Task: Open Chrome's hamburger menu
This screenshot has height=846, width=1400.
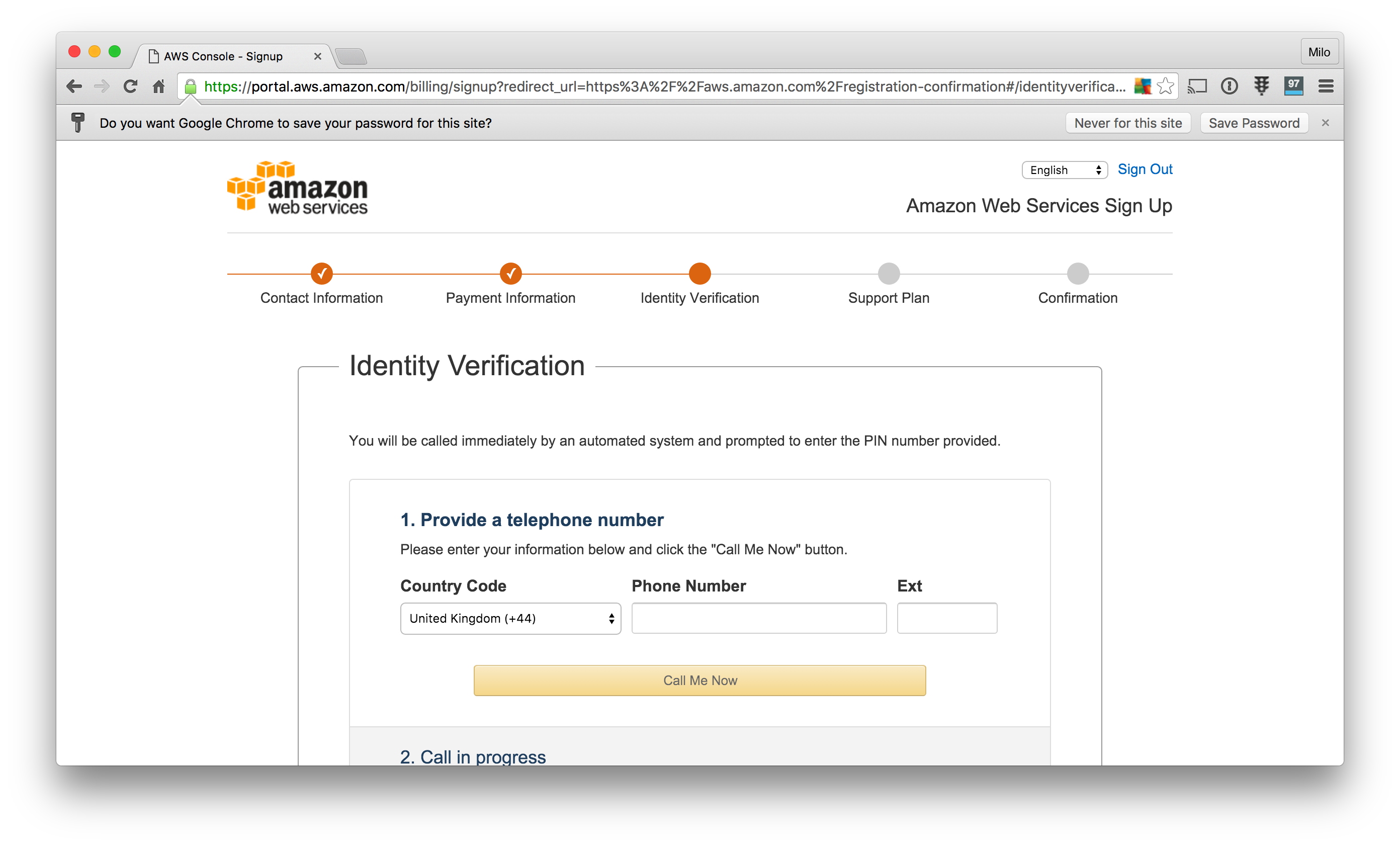Action: [1326, 86]
